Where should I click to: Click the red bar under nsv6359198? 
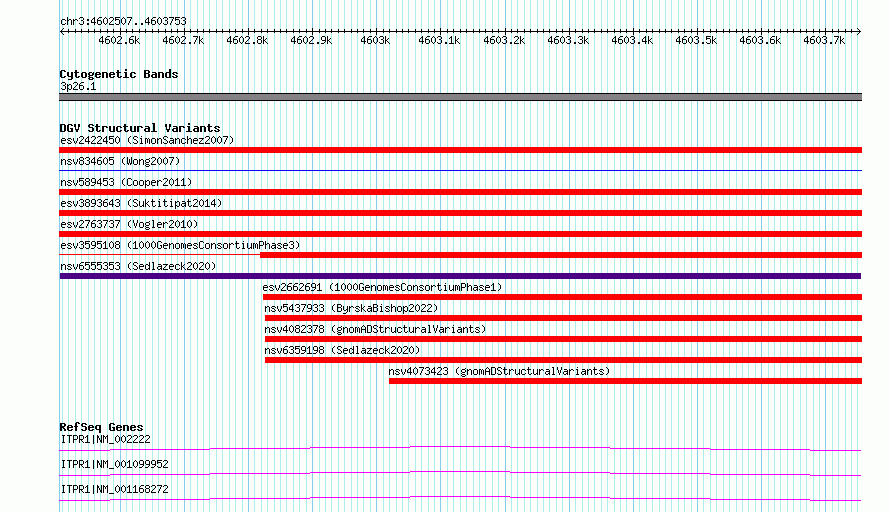(x=563, y=360)
